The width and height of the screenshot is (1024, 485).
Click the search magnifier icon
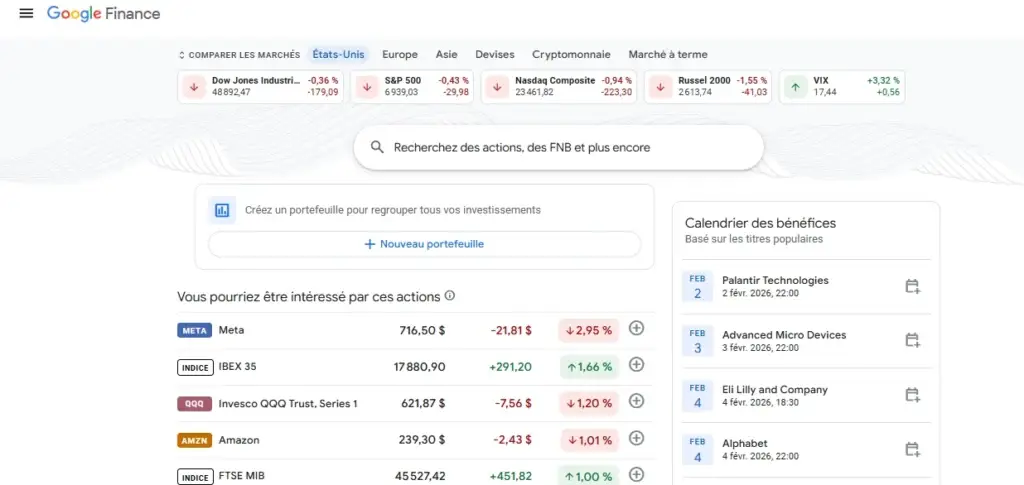tap(377, 147)
